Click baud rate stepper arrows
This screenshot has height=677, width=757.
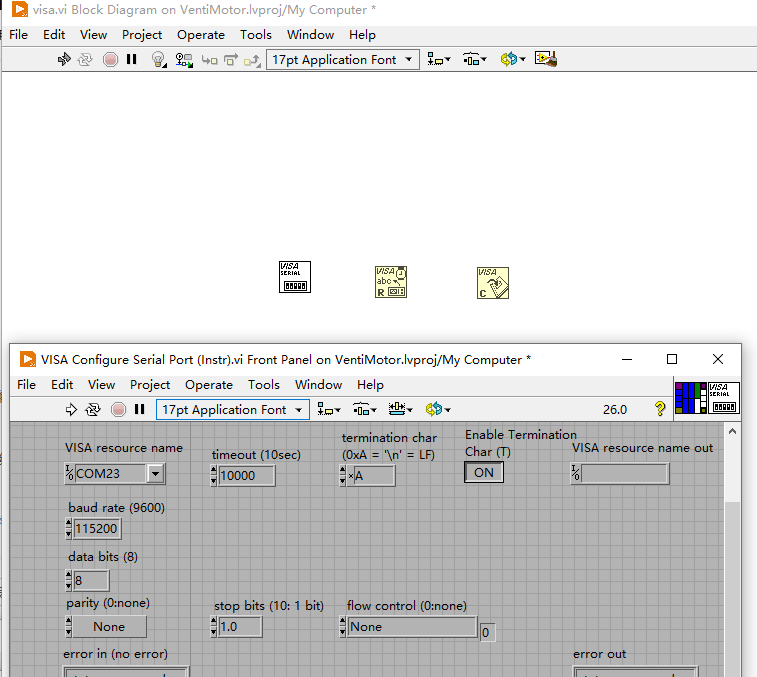[x=69, y=529]
